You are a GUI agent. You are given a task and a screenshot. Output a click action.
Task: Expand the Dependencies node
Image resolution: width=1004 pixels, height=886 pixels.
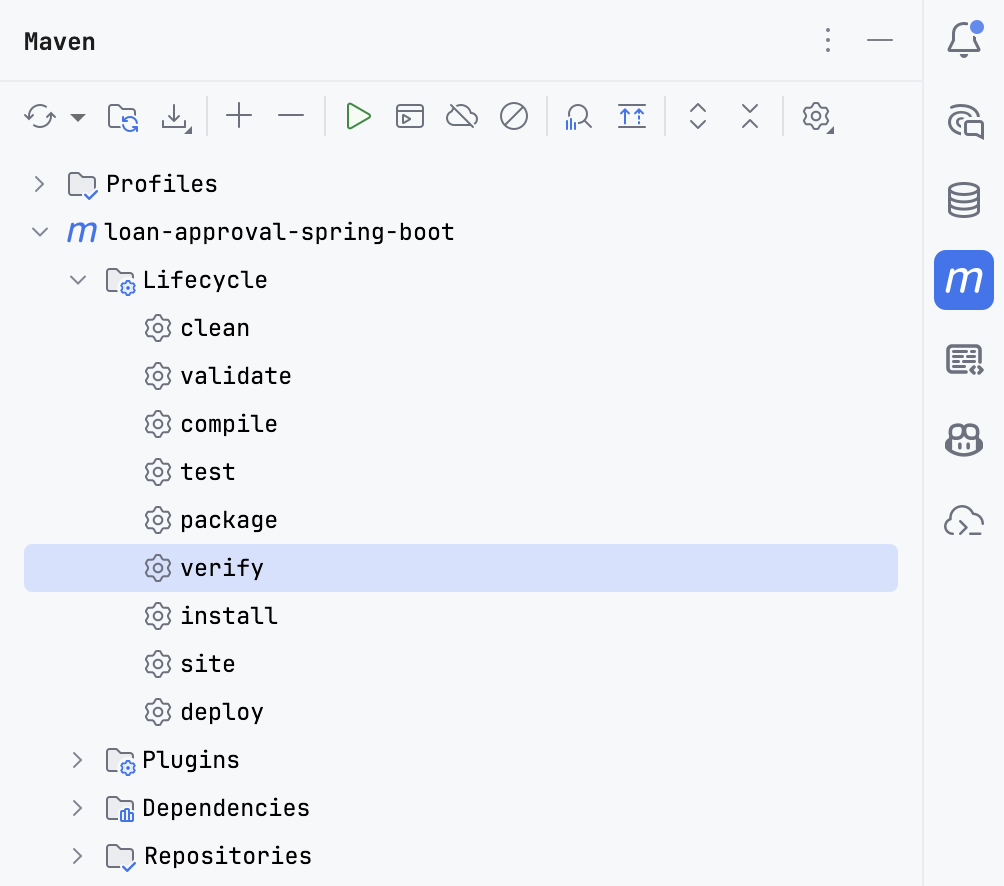pos(77,808)
